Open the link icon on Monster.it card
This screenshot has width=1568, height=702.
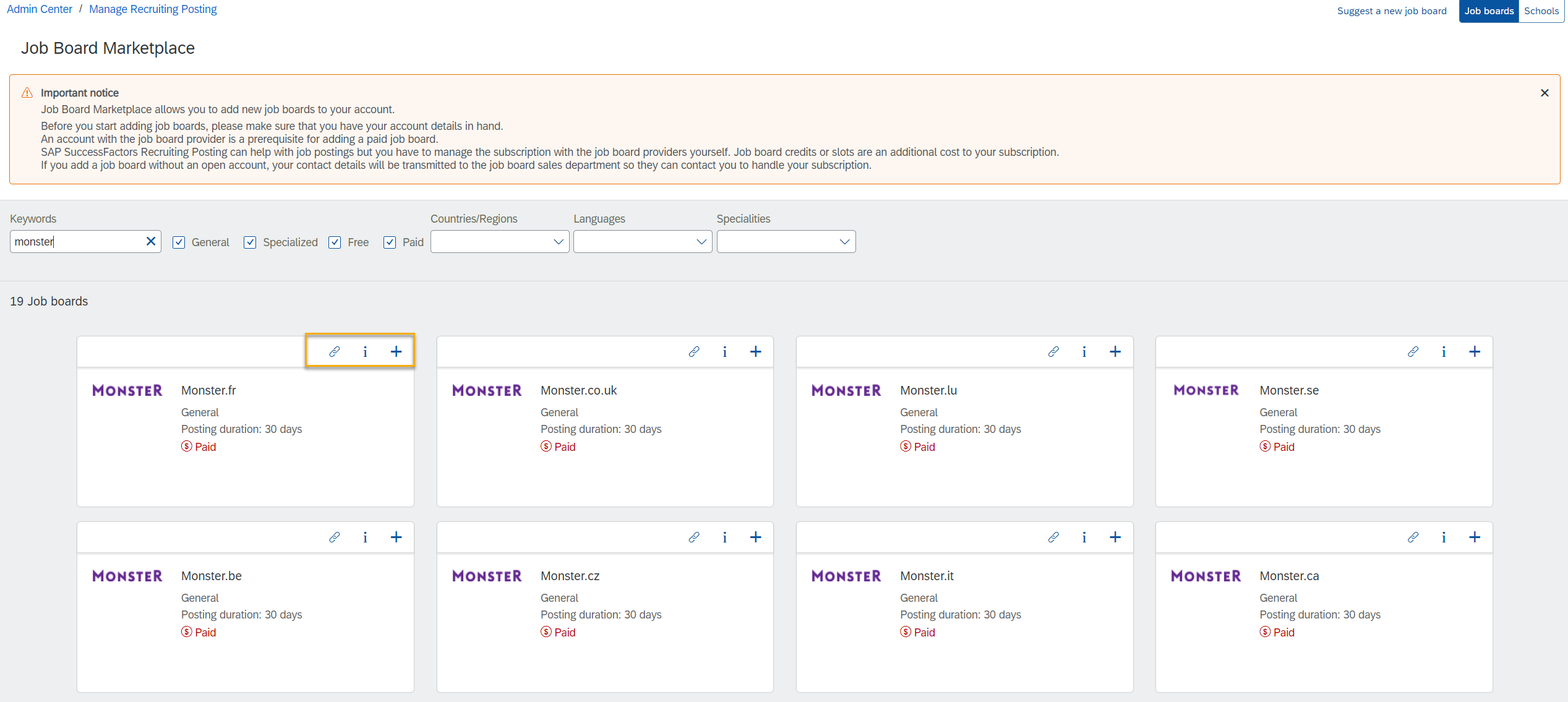click(1053, 537)
